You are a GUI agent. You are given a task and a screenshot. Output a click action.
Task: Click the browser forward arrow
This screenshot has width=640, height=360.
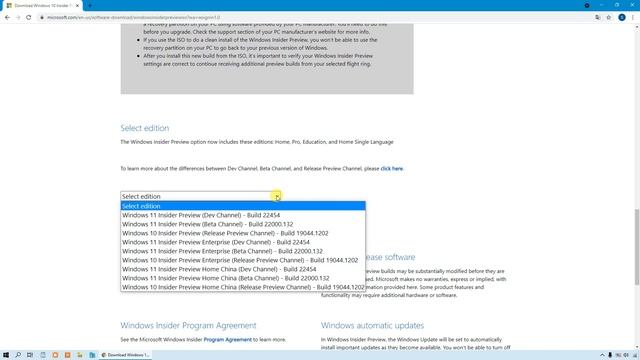point(18,18)
